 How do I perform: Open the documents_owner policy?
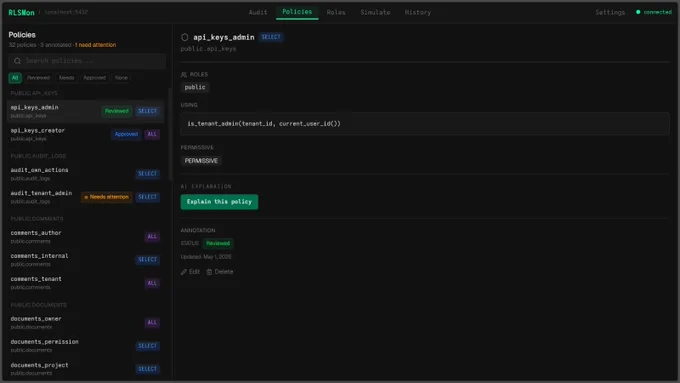(x=86, y=322)
